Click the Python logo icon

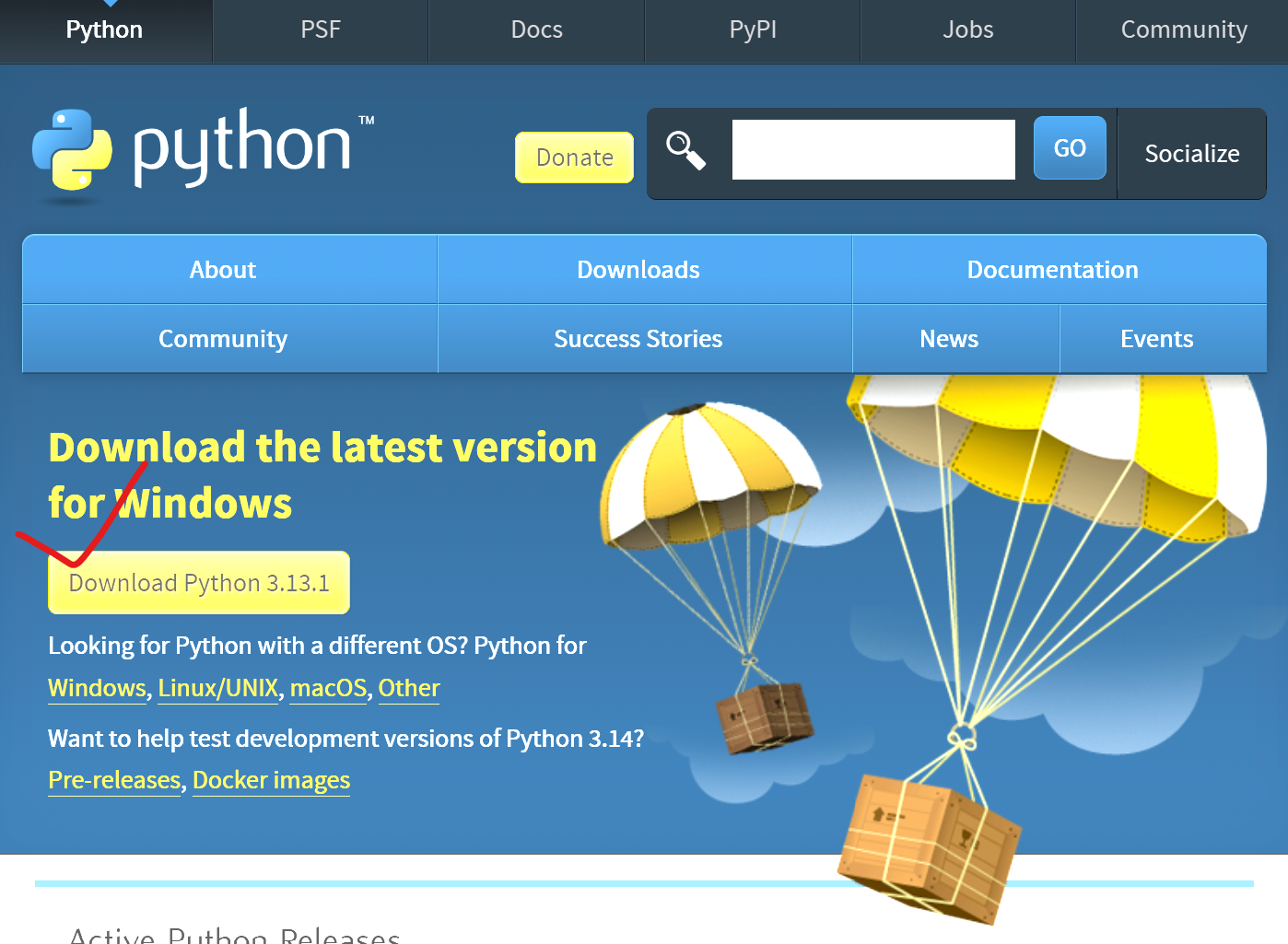(72, 150)
